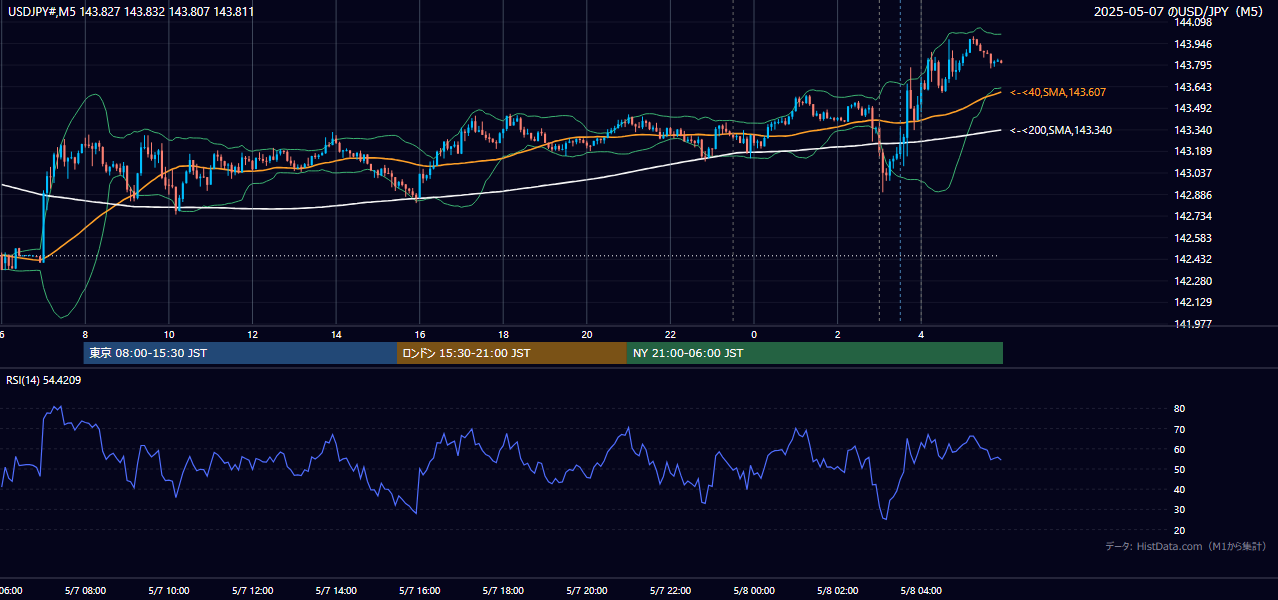
Task: Click the 143.946 price axis label
Action: (1193, 44)
